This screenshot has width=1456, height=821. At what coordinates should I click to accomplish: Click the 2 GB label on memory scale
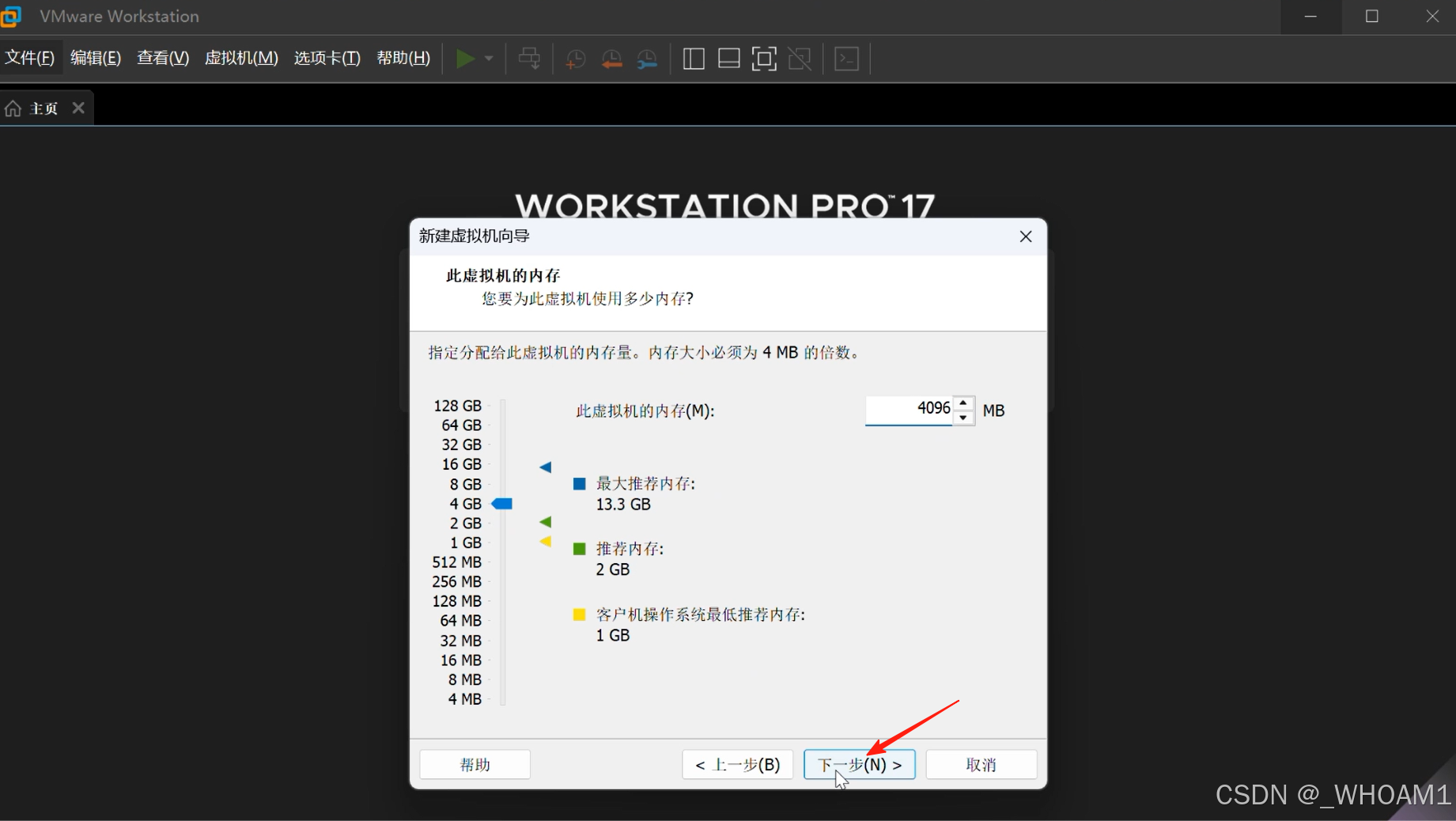[465, 524]
